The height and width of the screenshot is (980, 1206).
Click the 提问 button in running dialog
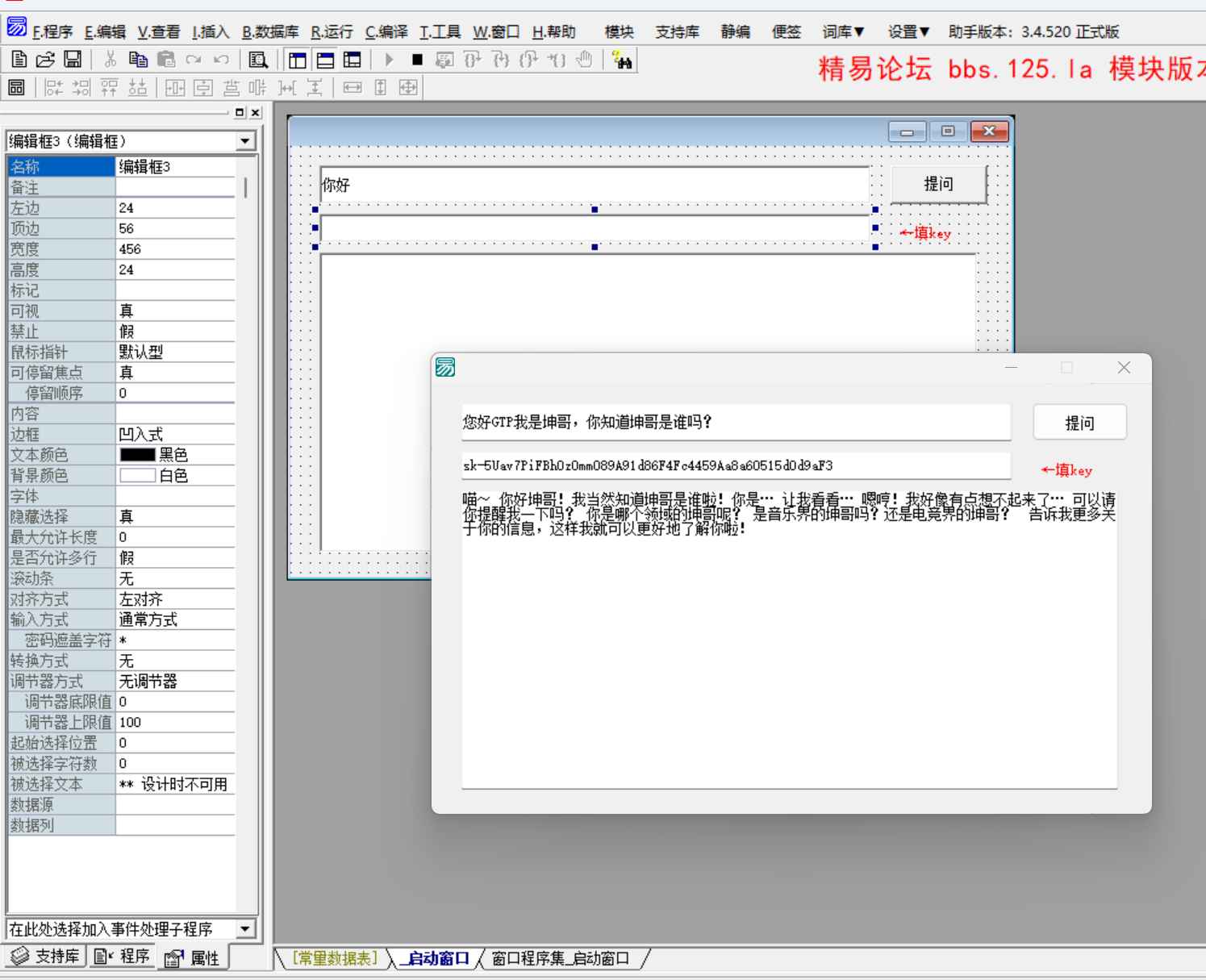[x=1079, y=423]
